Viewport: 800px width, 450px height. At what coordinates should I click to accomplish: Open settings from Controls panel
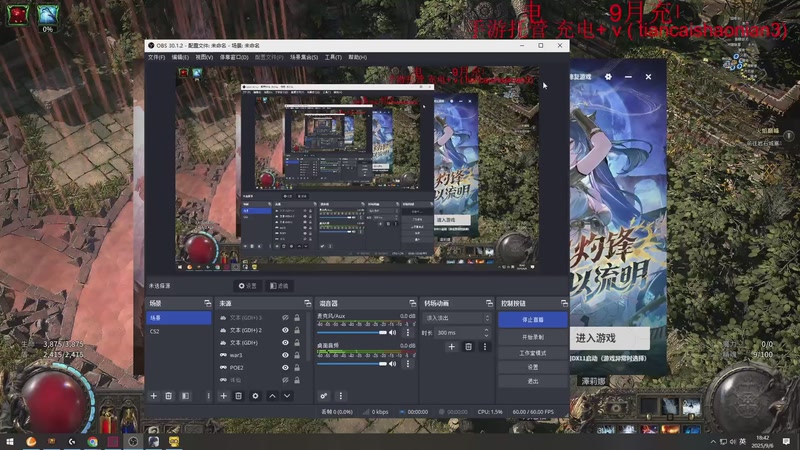click(533, 367)
